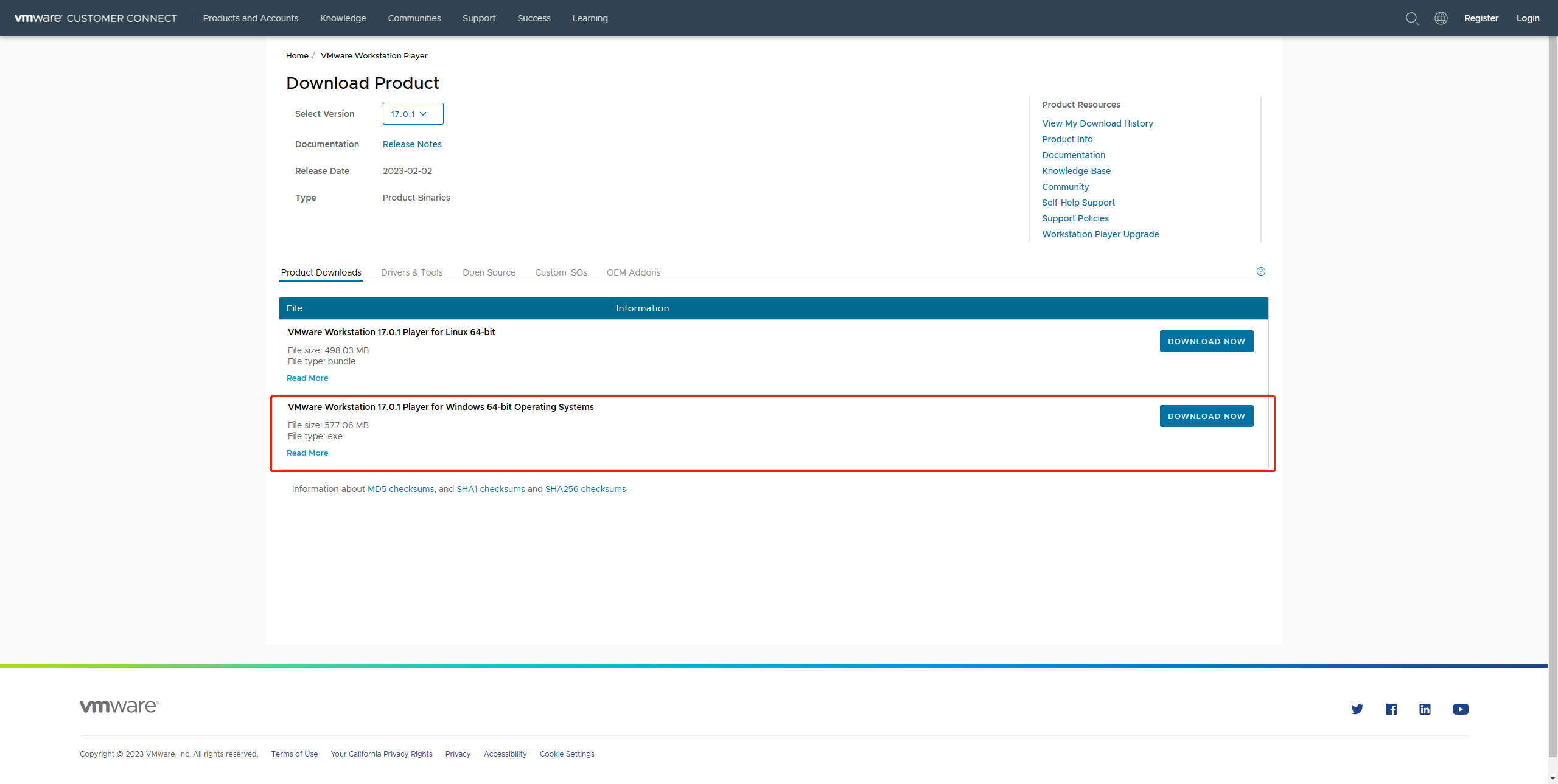Expand the 17.0.1 version dropdown
Screen dimensions: 1558x784
coord(413,114)
